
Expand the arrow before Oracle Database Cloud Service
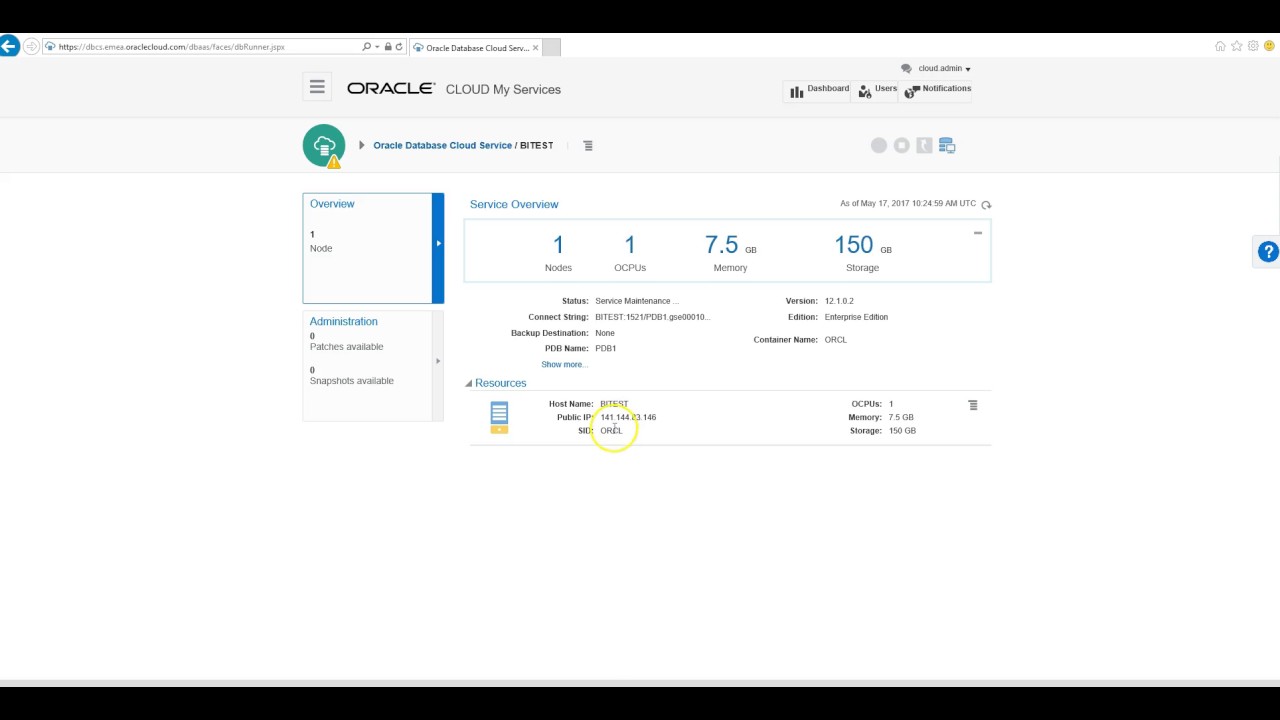tap(362, 145)
